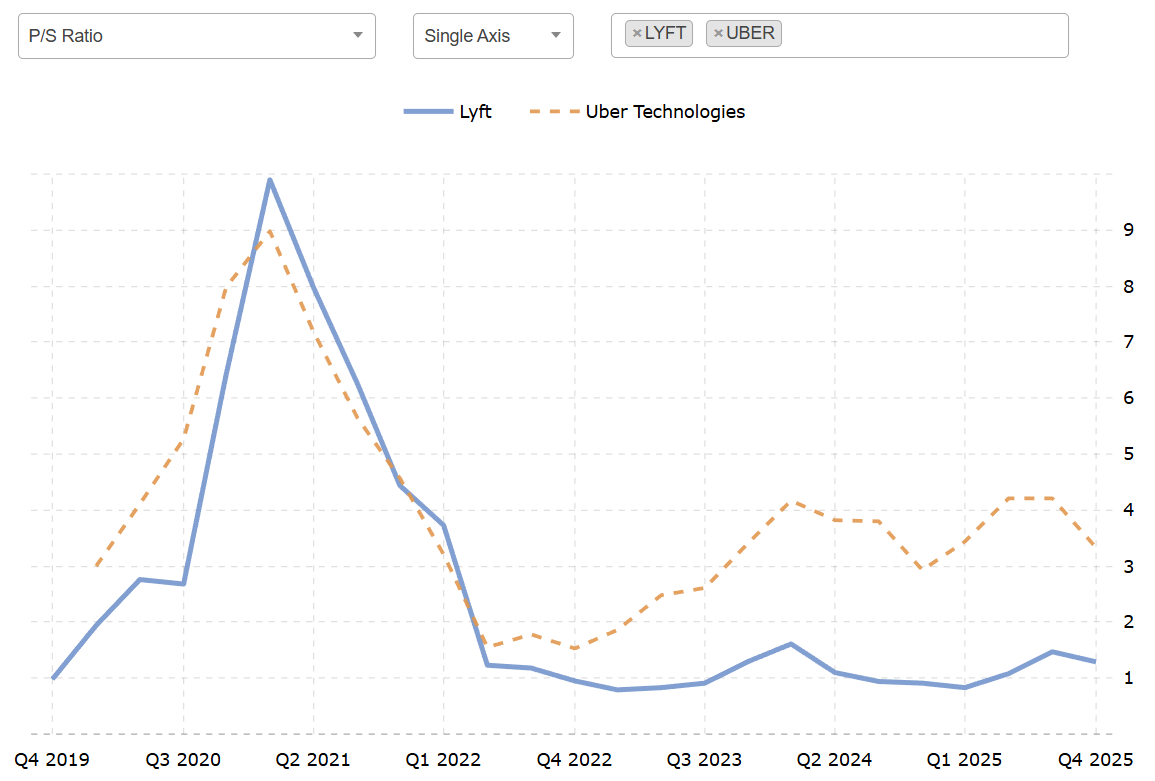1155x781 pixels.
Task: Click the P/S Ratio dropdown arrow
Action: point(358,35)
